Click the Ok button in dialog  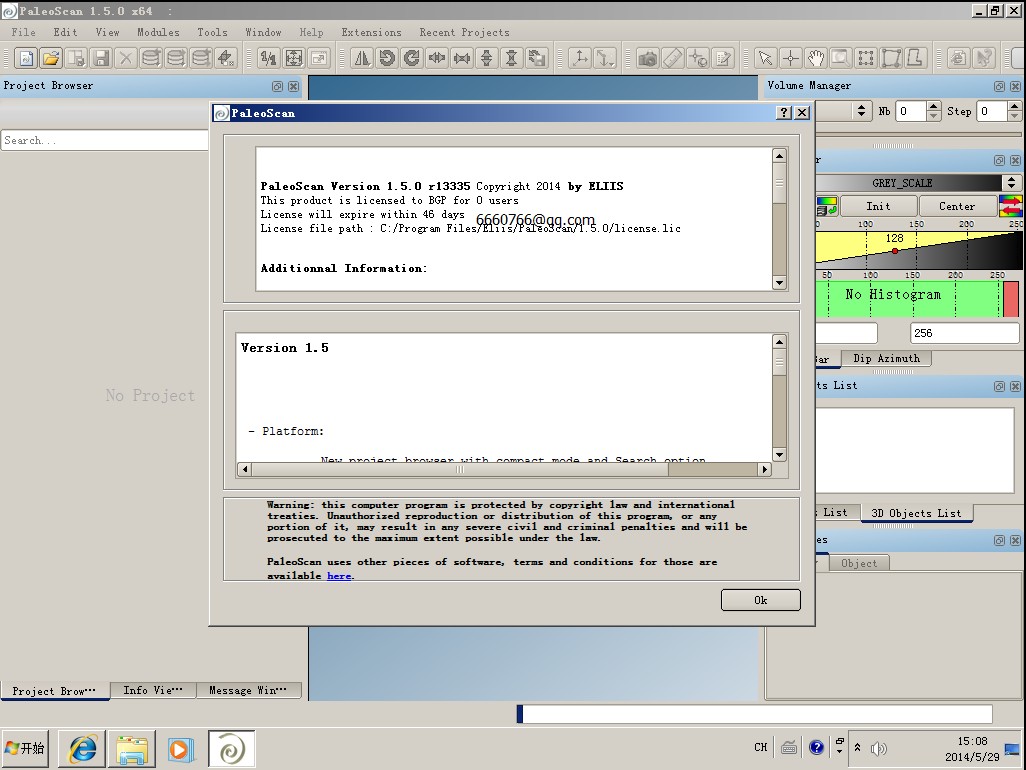tap(760, 600)
